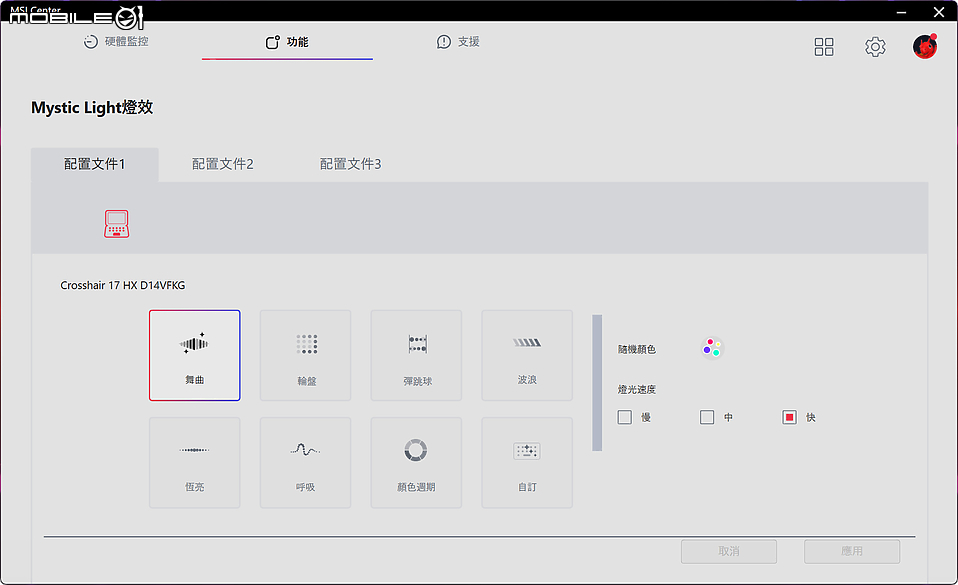Open the user profile dragon avatar

pos(925,46)
